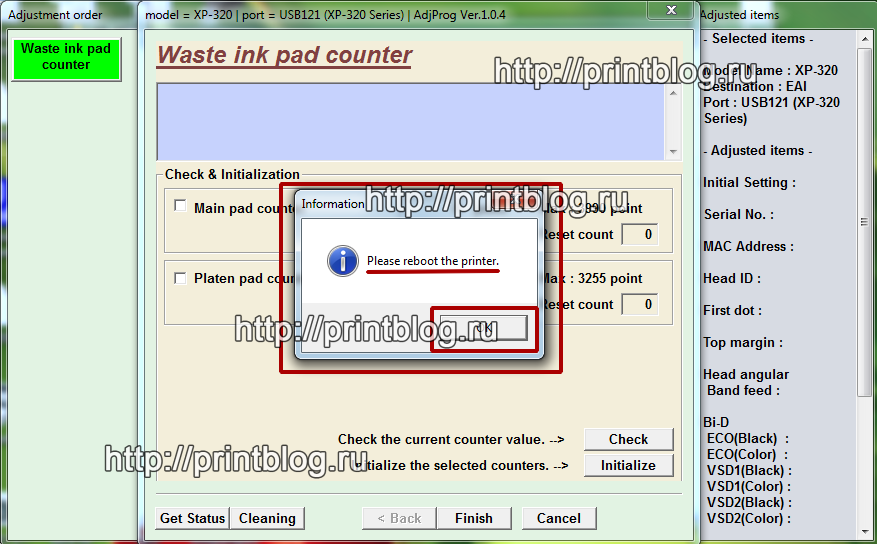Tick the Platen pad counter checkbox
The width and height of the screenshot is (877, 544).
pos(180,278)
